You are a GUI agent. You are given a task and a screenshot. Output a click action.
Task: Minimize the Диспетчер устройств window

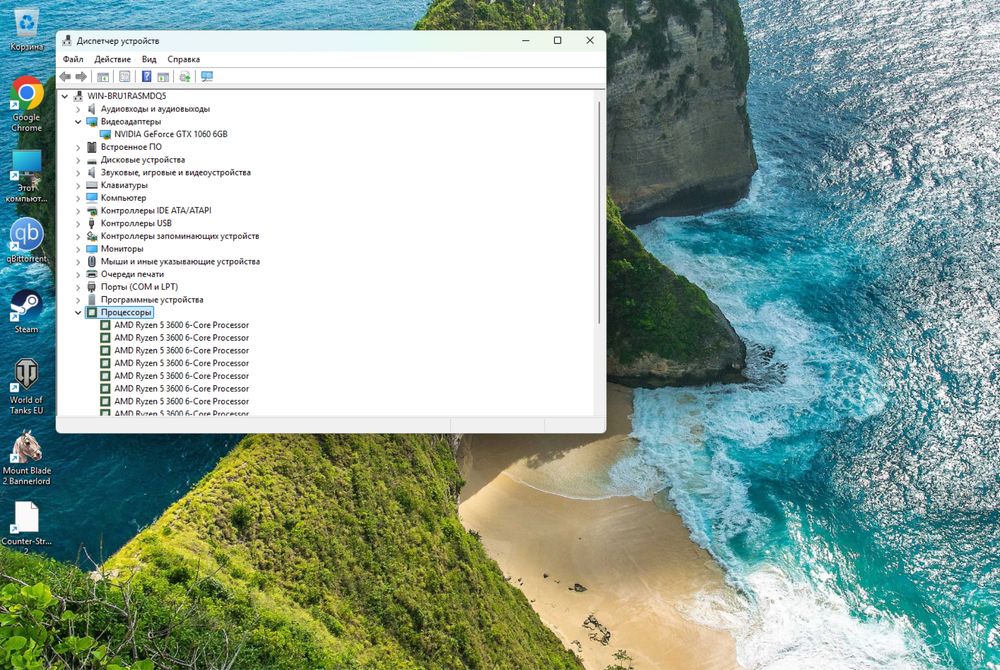click(526, 40)
